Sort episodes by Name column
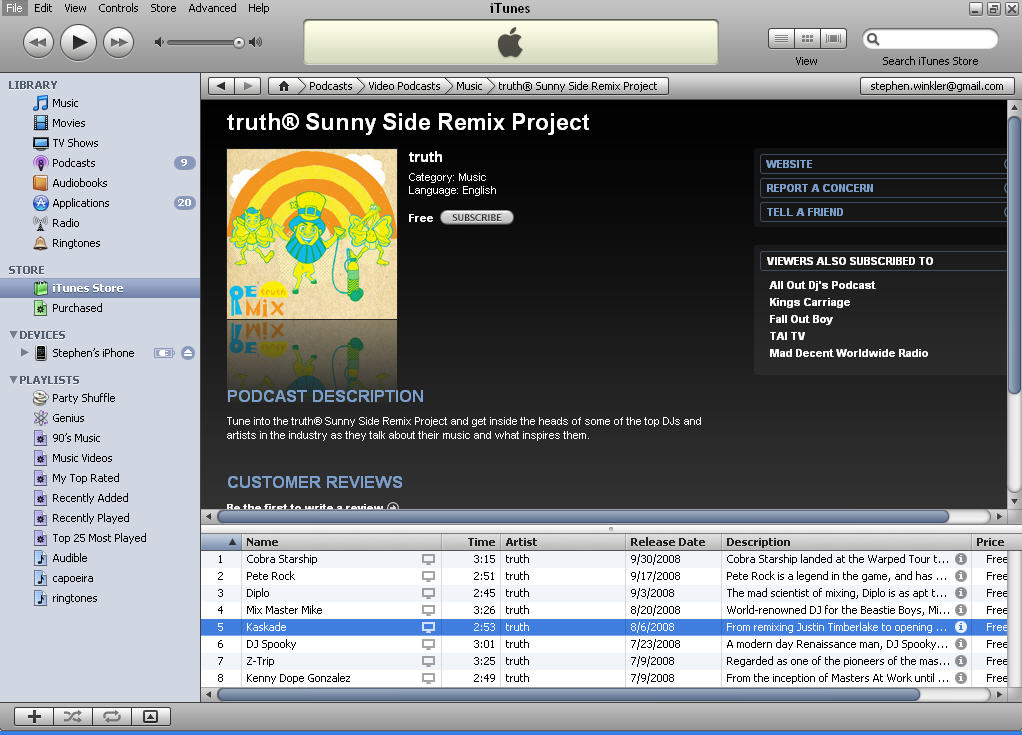Viewport: 1022px width, 735px height. coord(341,542)
